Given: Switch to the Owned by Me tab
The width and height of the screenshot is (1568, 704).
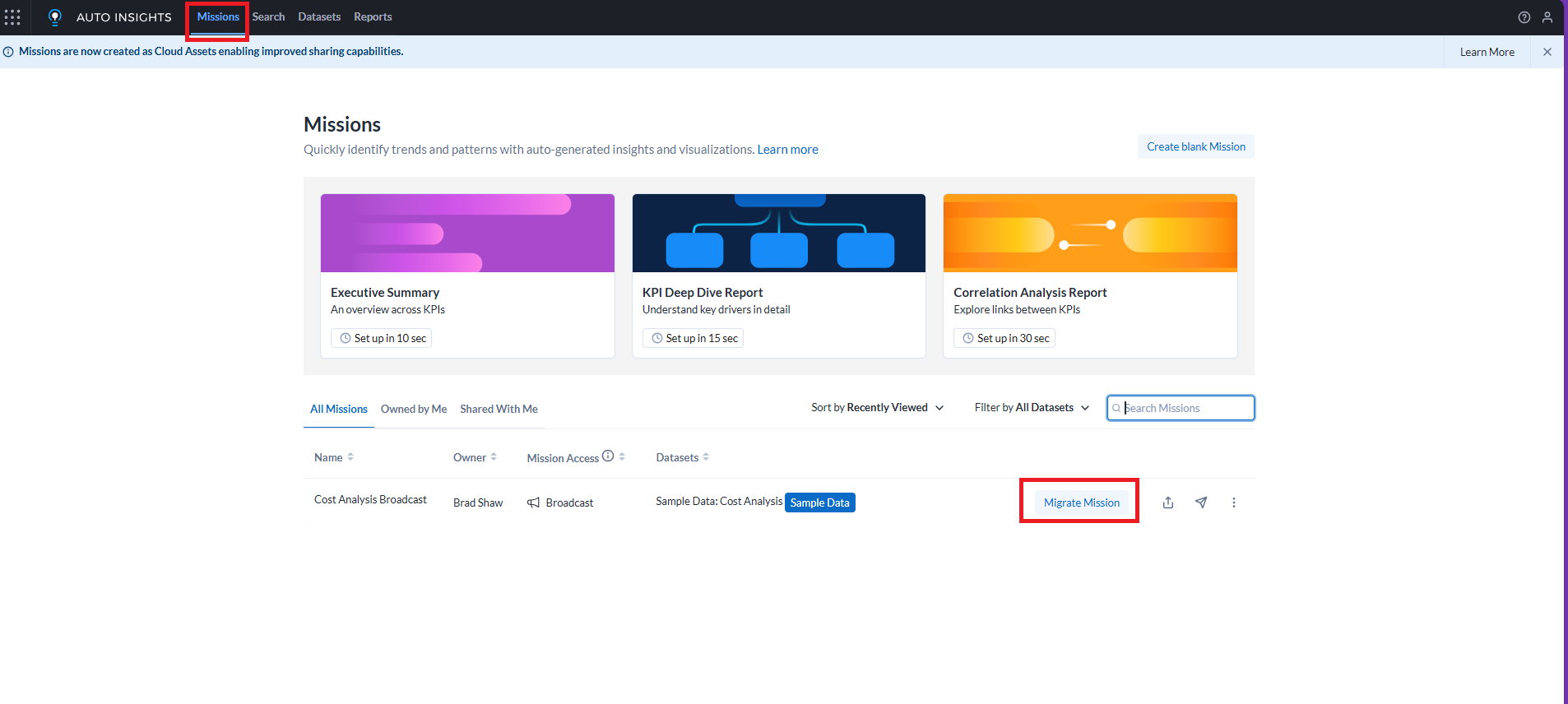Looking at the screenshot, I should (414, 410).
